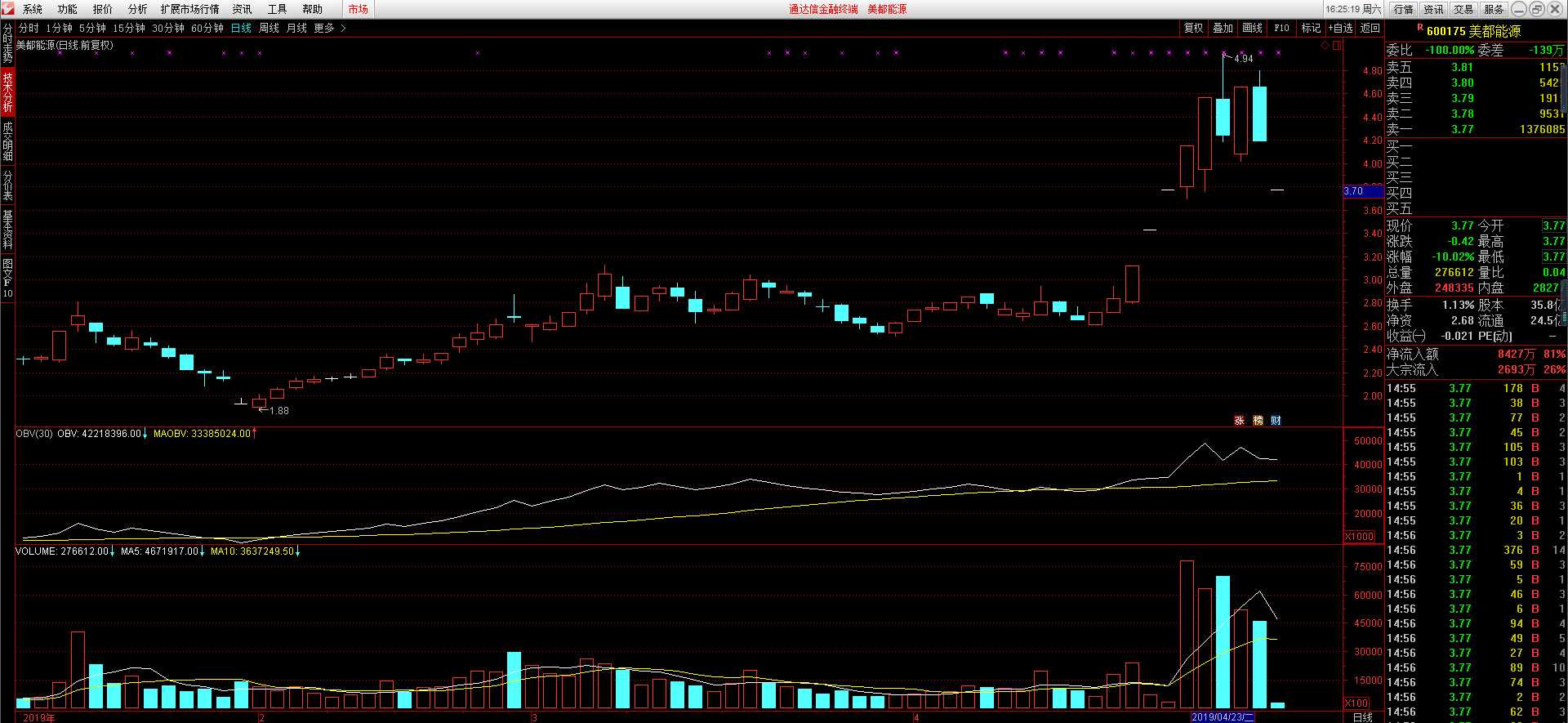Switch chart period to 周线
Viewport: 1568px width, 723px height.
pyautogui.click(x=269, y=29)
